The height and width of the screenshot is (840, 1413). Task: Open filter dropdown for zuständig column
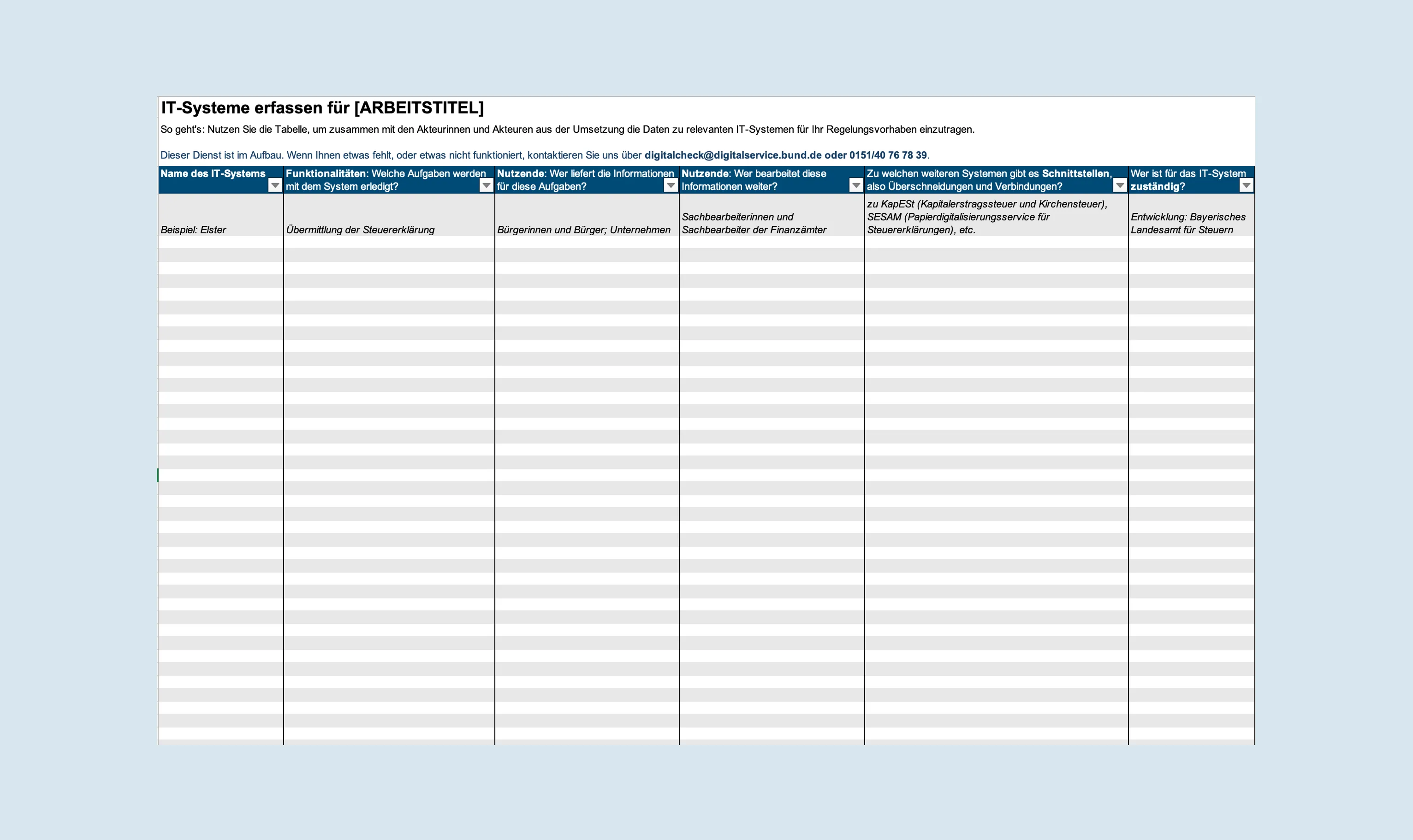coord(1246,186)
